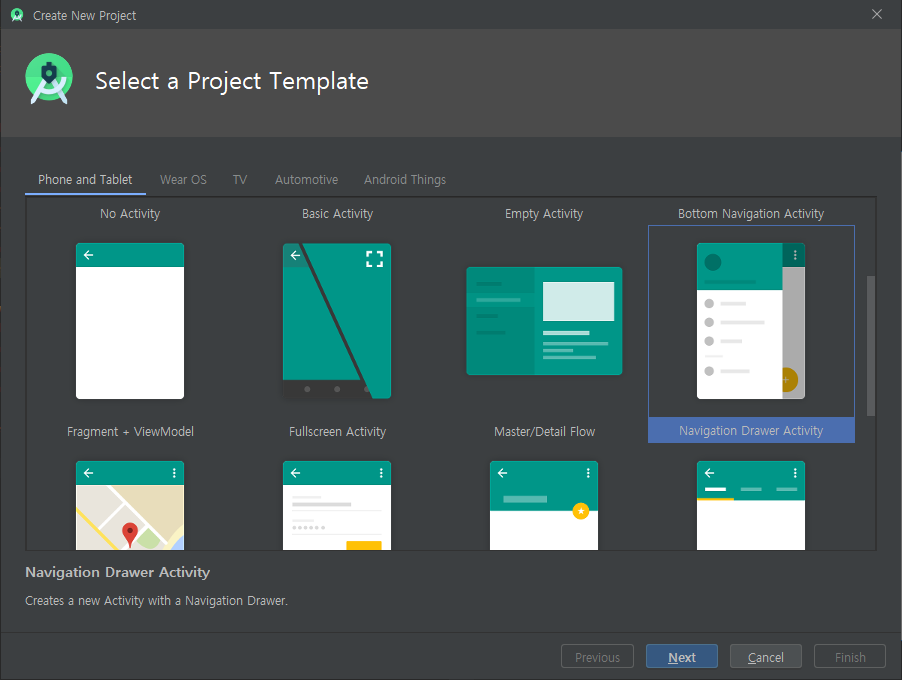This screenshot has width=902, height=680.
Task: Cancel the new project wizard
Action: coord(766,656)
